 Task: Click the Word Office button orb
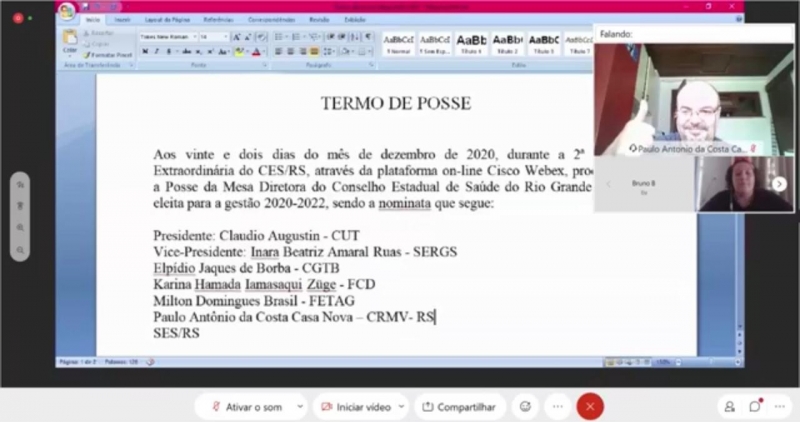(x=66, y=11)
